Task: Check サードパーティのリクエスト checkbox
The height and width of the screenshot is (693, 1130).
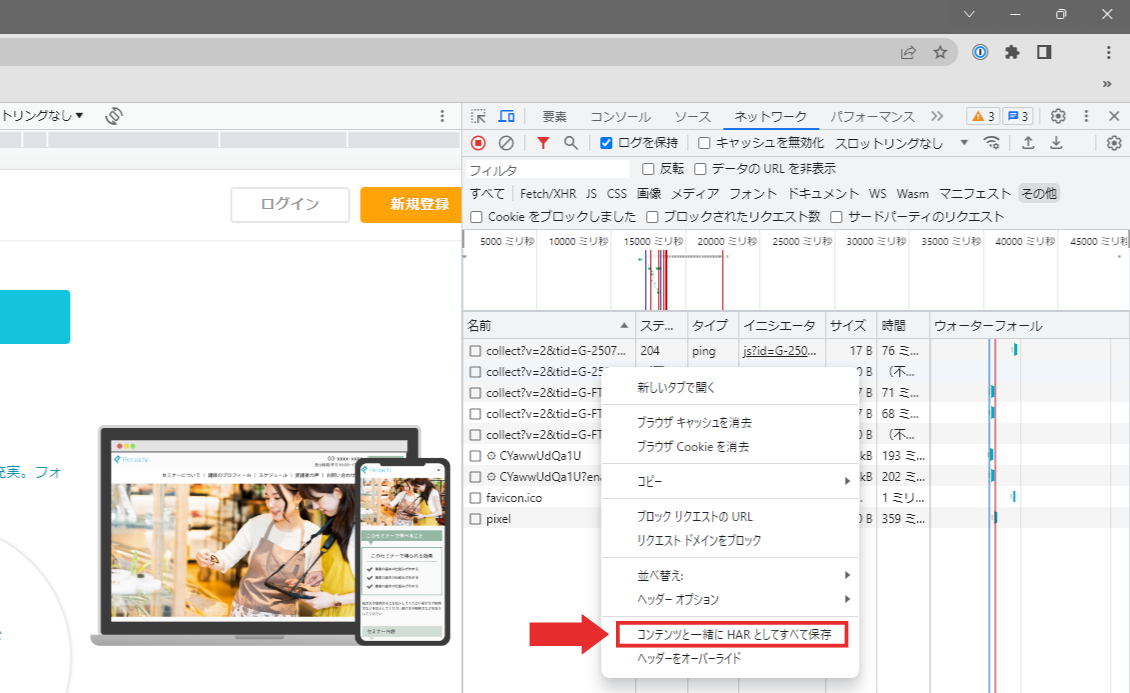Action: (x=836, y=217)
